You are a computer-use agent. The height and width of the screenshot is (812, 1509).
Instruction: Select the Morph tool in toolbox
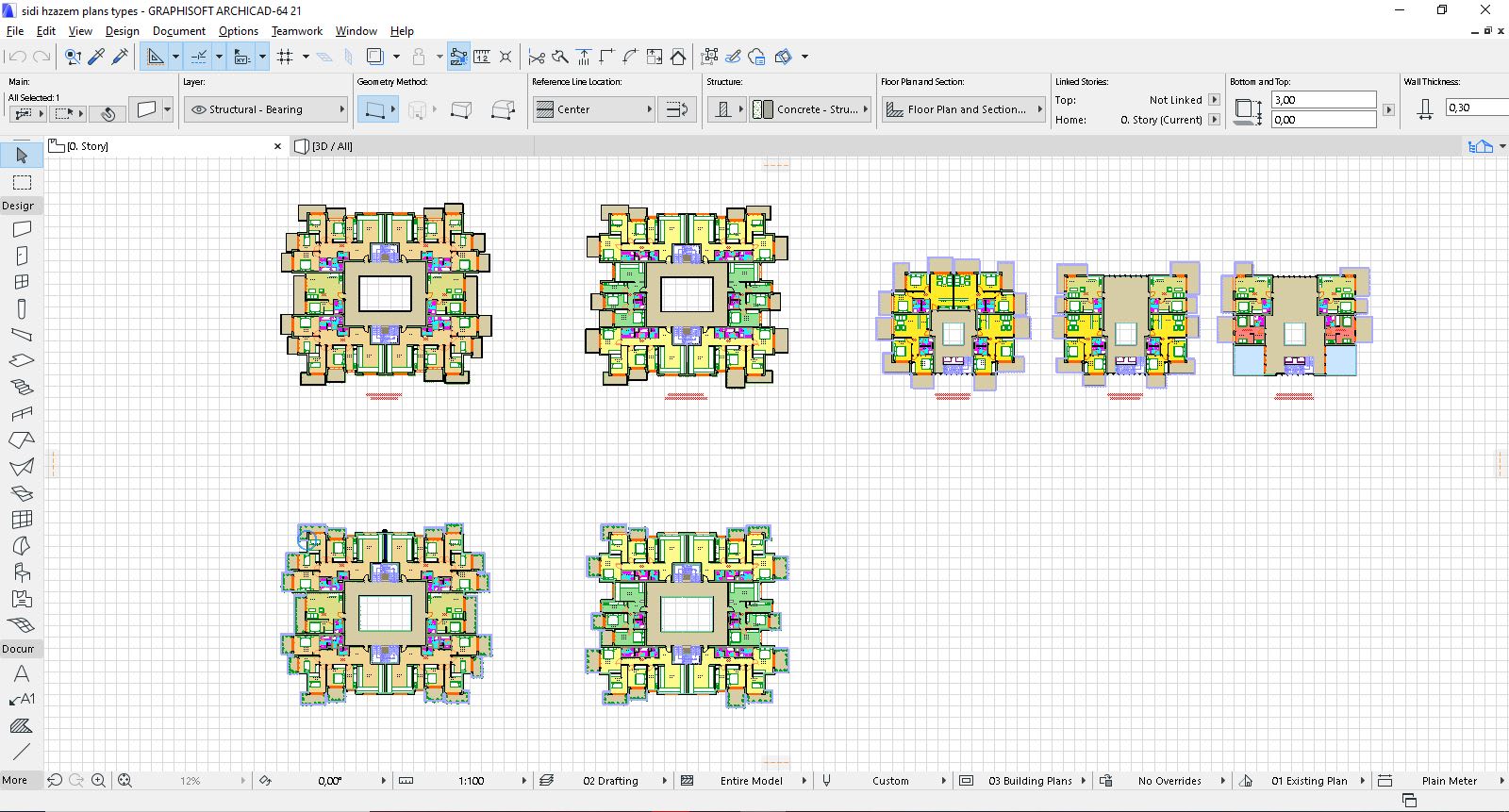click(22, 546)
